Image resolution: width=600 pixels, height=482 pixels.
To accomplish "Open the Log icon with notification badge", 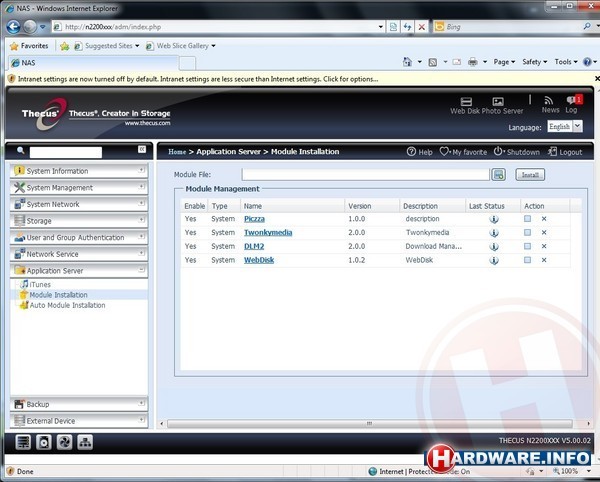I will click(x=572, y=100).
